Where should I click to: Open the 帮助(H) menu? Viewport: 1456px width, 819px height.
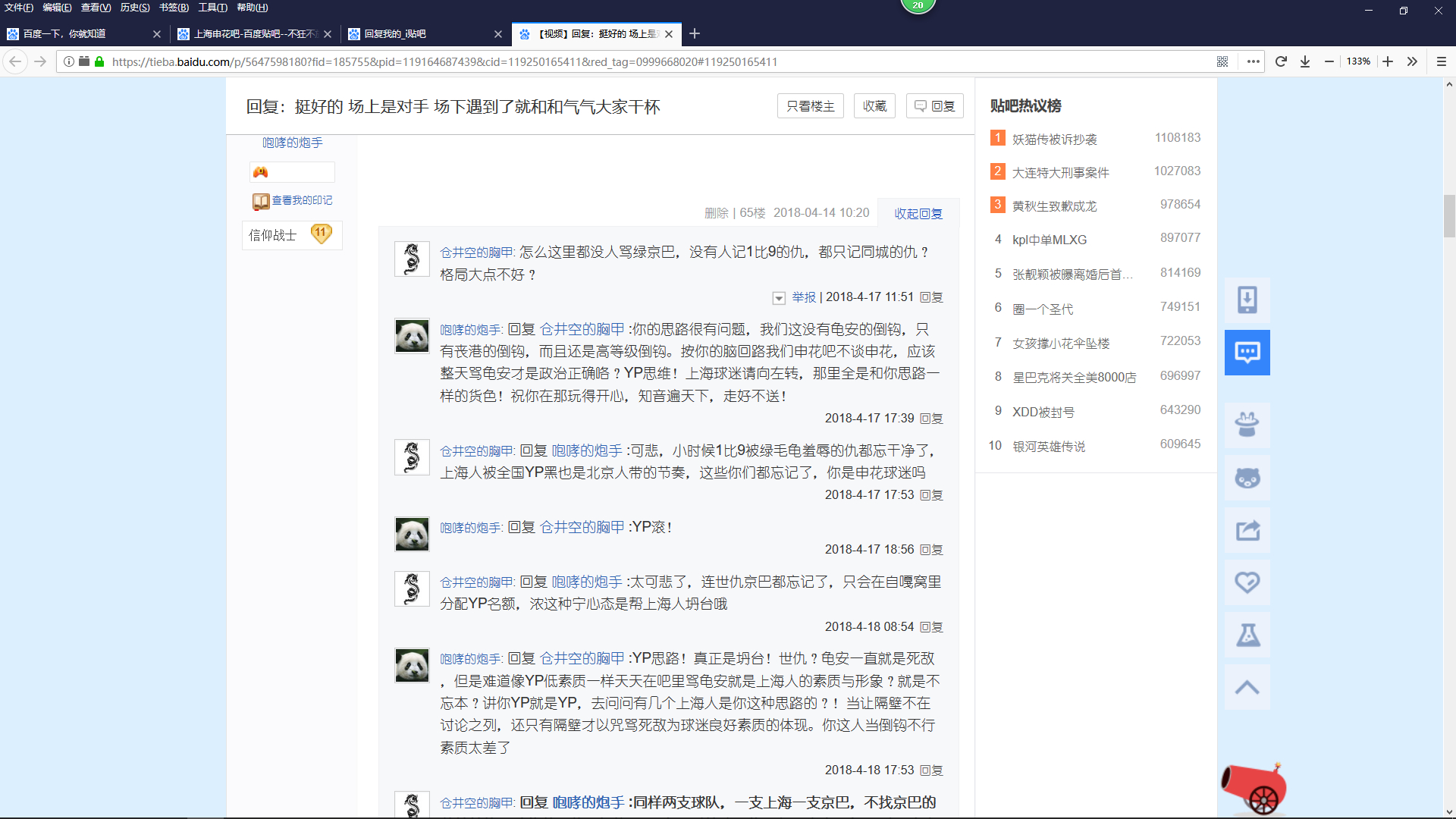coord(252,8)
